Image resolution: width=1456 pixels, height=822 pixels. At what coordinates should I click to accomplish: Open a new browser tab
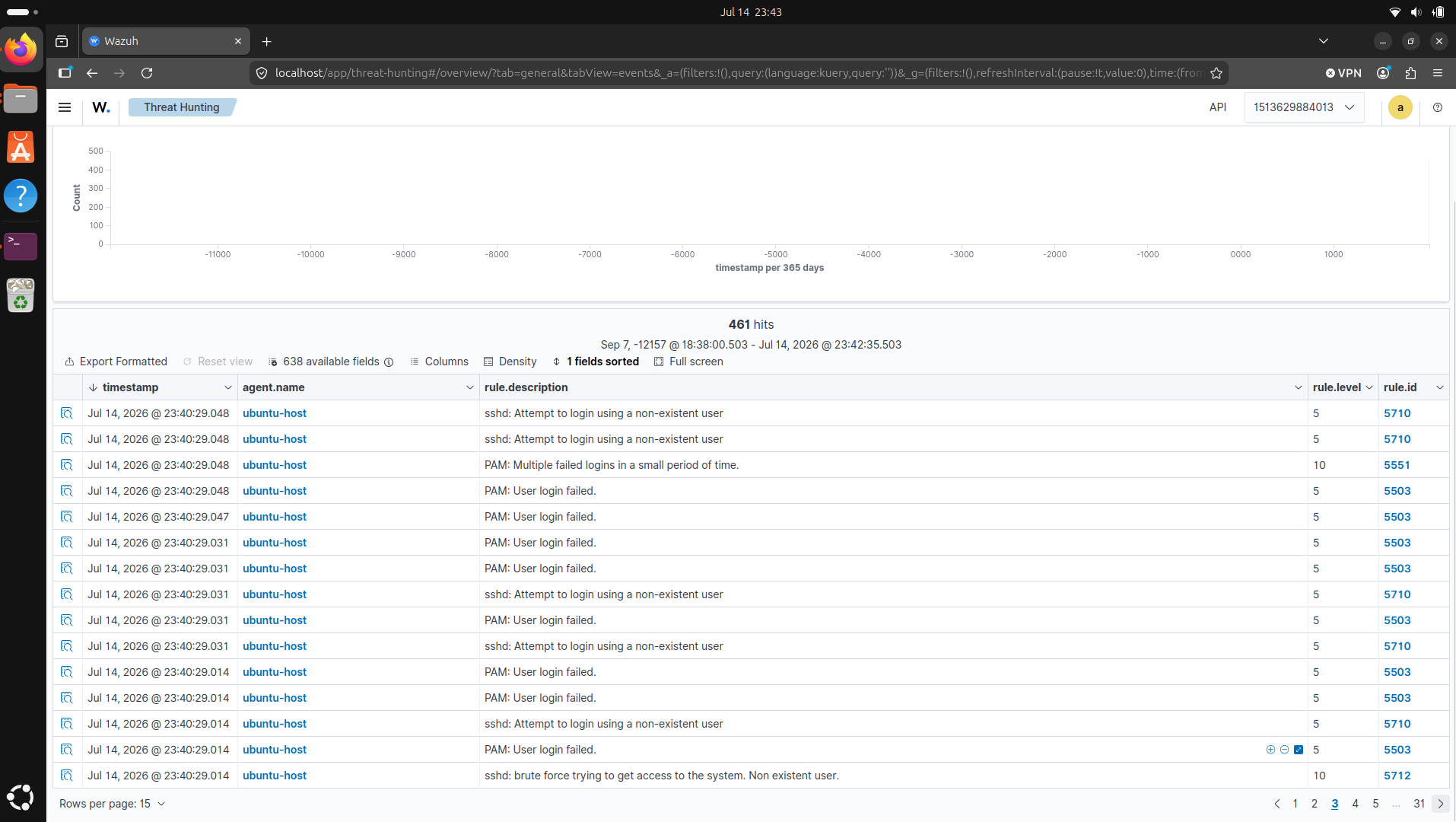point(266,41)
